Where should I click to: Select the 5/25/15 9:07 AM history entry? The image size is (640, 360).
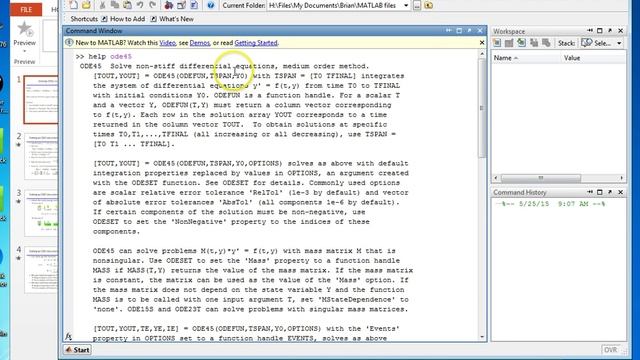pos(550,204)
